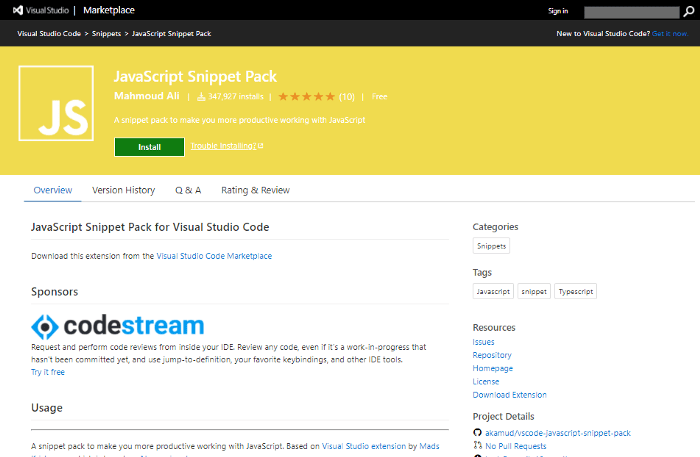Screen dimensions: 700x457
Task: Click the javascript tag
Action: coord(493,291)
